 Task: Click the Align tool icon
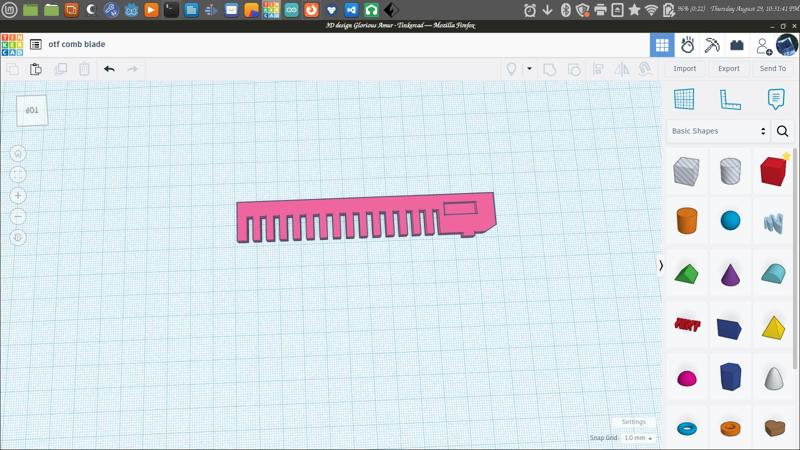click(598, 69)
